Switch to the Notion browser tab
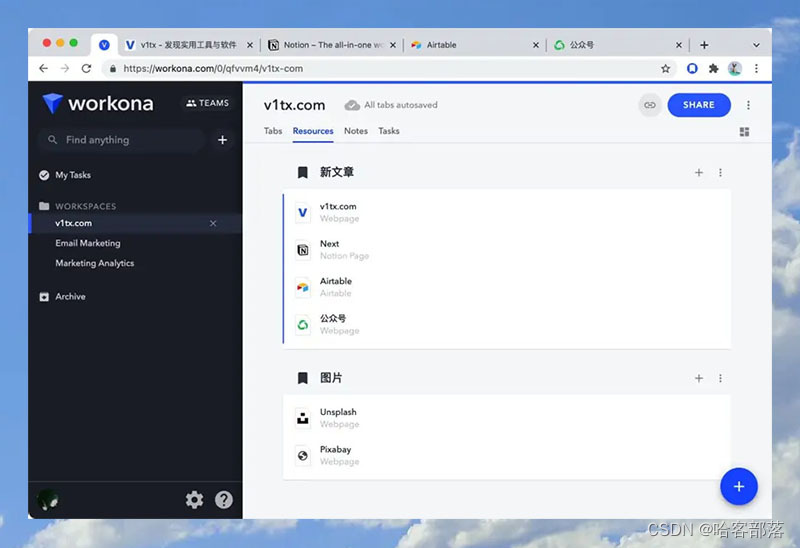The width and height of the screenshot is (800, 548). [x=332, y=45]
